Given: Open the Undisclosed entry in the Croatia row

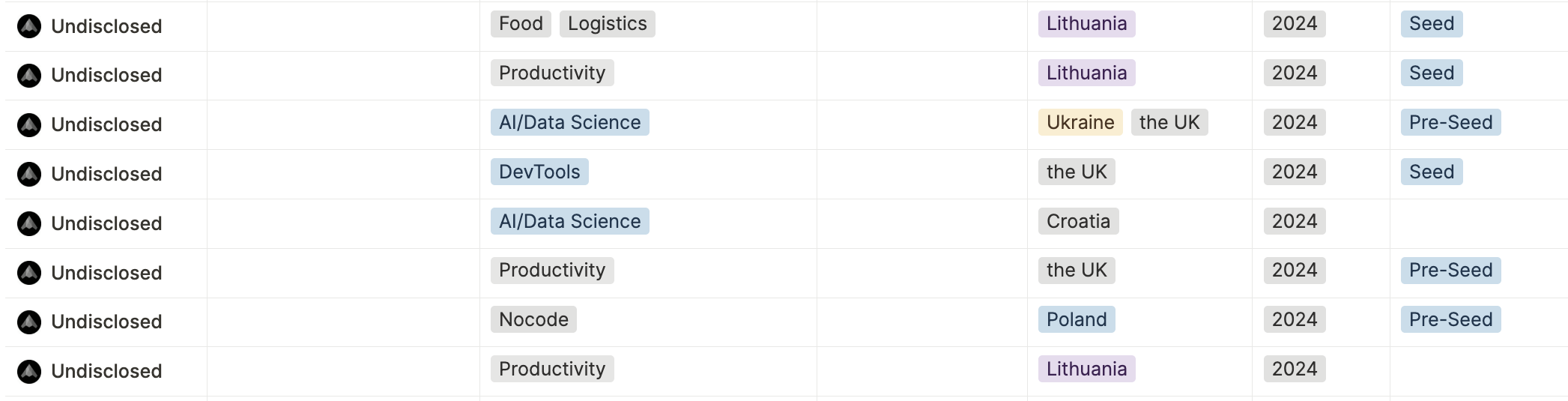Looking at the screenshot, I should click(x=106, y=223).
